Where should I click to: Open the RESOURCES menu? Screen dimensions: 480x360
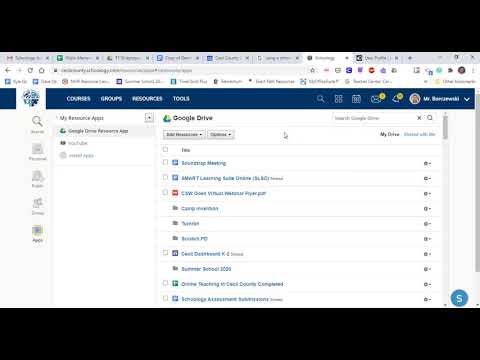click(147, 99)
